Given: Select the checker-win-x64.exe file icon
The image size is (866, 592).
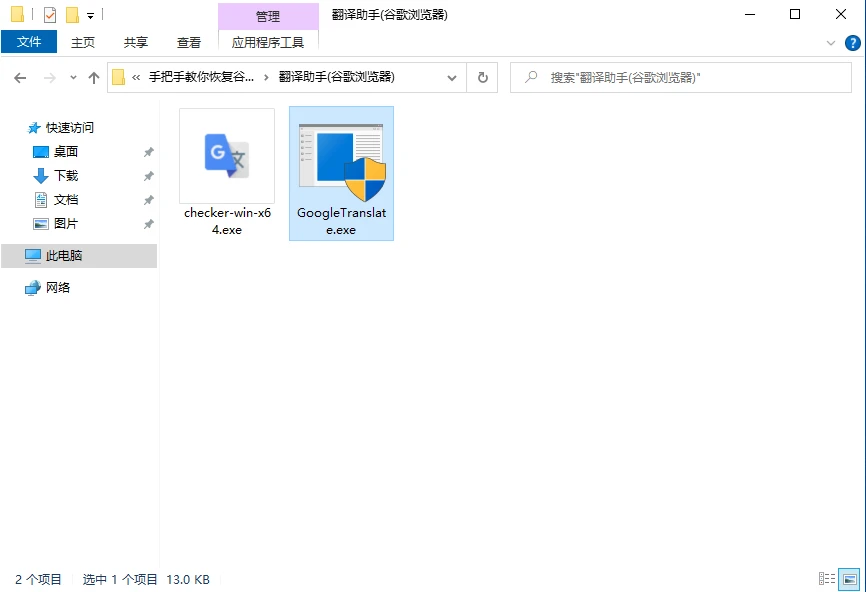Looking at the screenshot, I should pos(227,156).
